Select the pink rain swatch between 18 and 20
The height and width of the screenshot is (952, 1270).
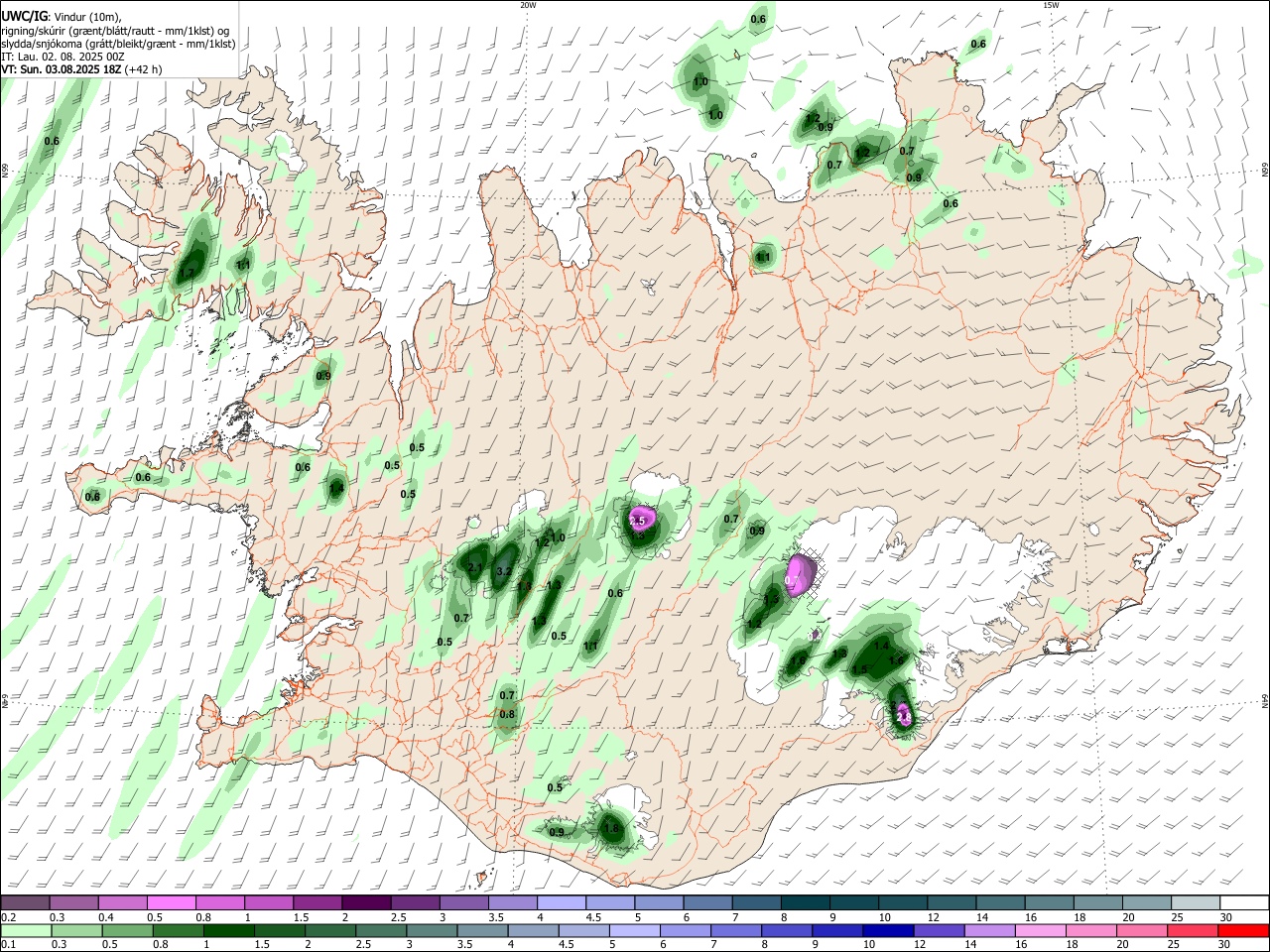[1090, 931]
